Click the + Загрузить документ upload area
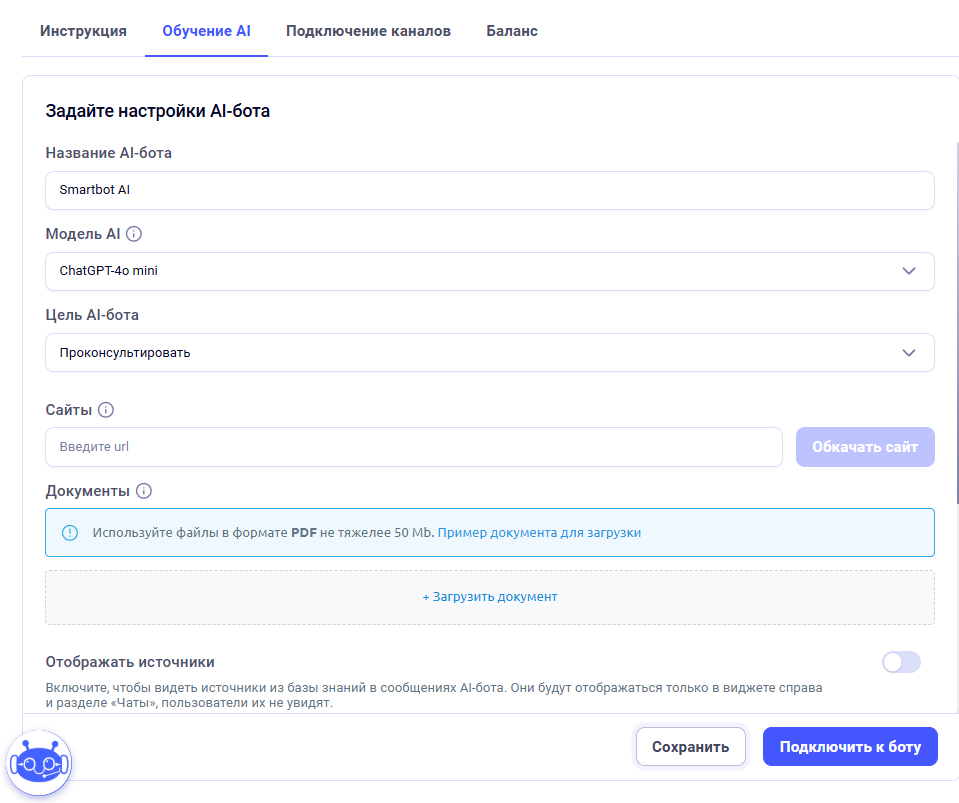 489,597
